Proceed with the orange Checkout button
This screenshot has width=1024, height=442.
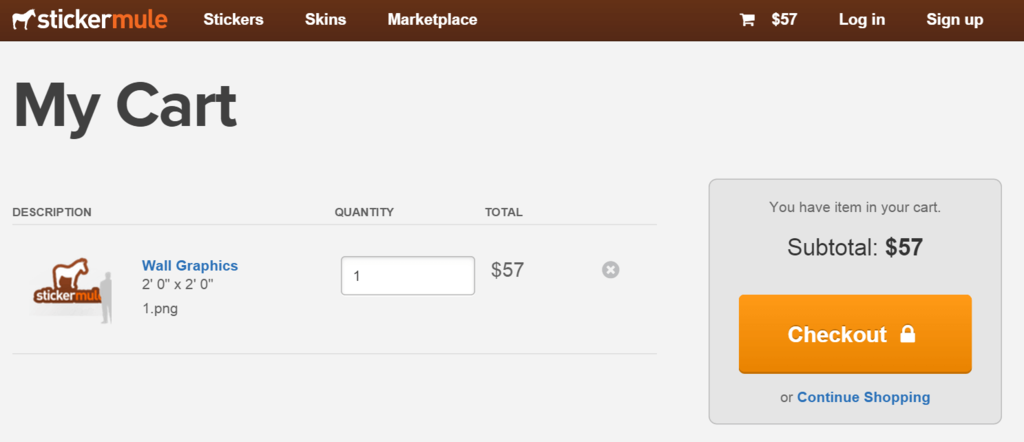[855, 334]
